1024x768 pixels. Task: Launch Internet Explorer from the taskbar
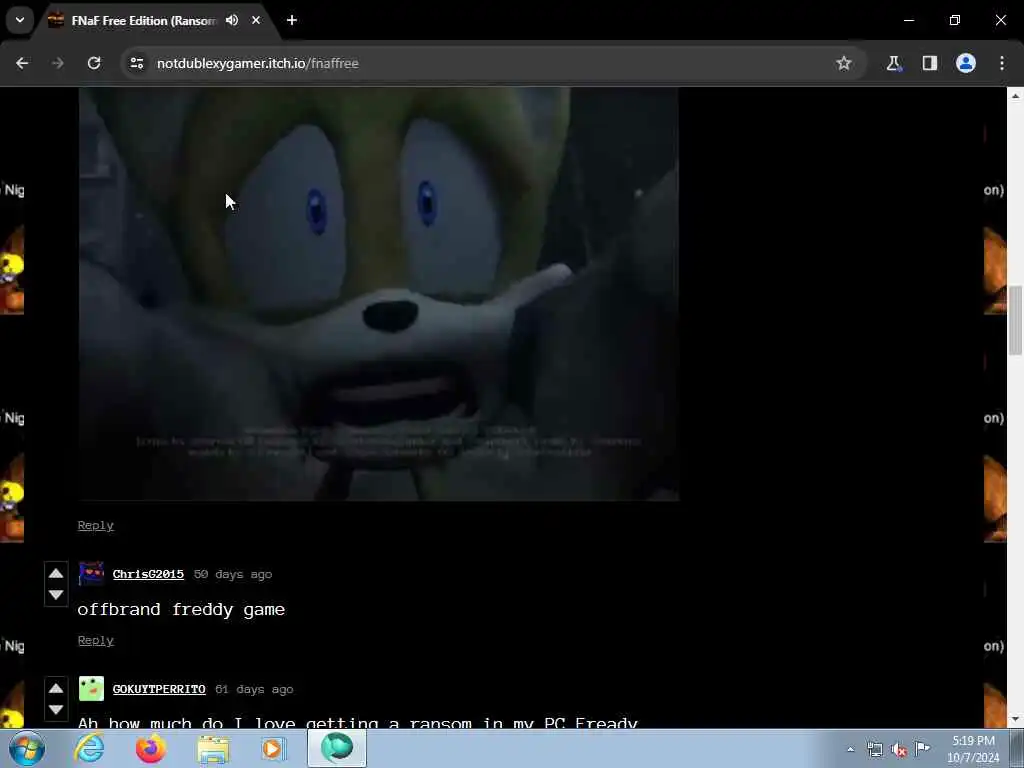(x=89, y=748)
